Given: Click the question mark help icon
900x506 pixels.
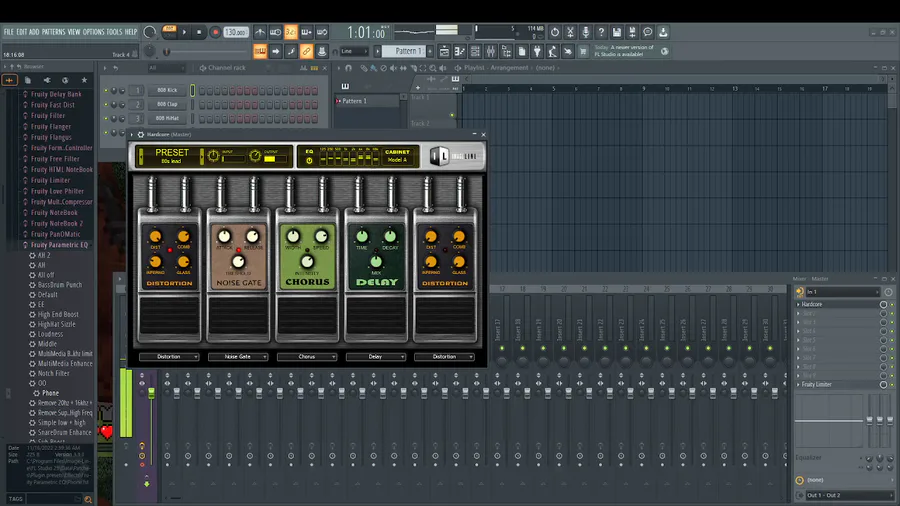Looking at the screenshot, I should point(601,32).
